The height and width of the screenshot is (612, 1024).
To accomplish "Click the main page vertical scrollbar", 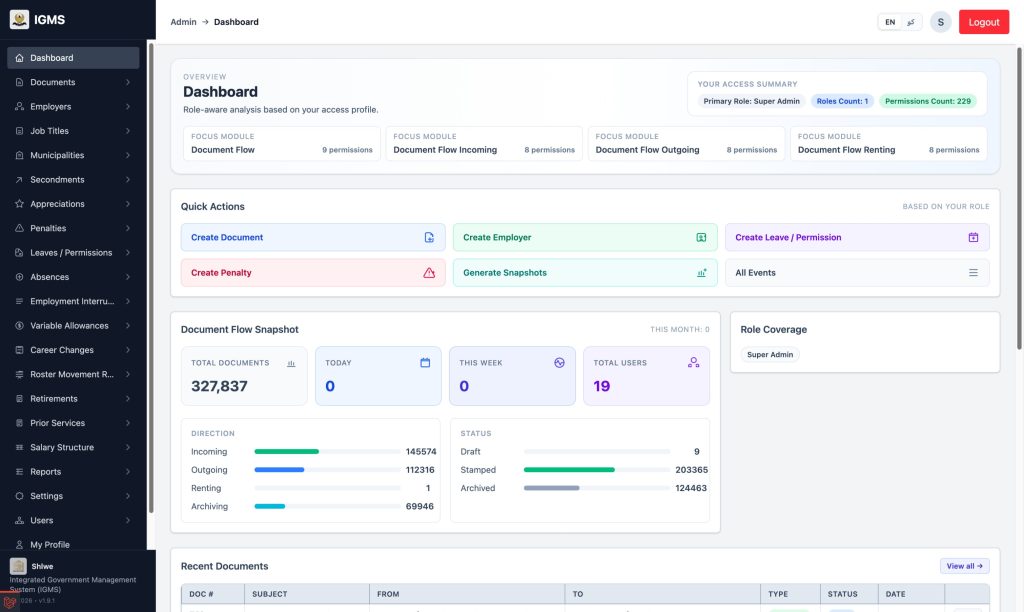I will pyautogui.click(x=1019, y=198).
